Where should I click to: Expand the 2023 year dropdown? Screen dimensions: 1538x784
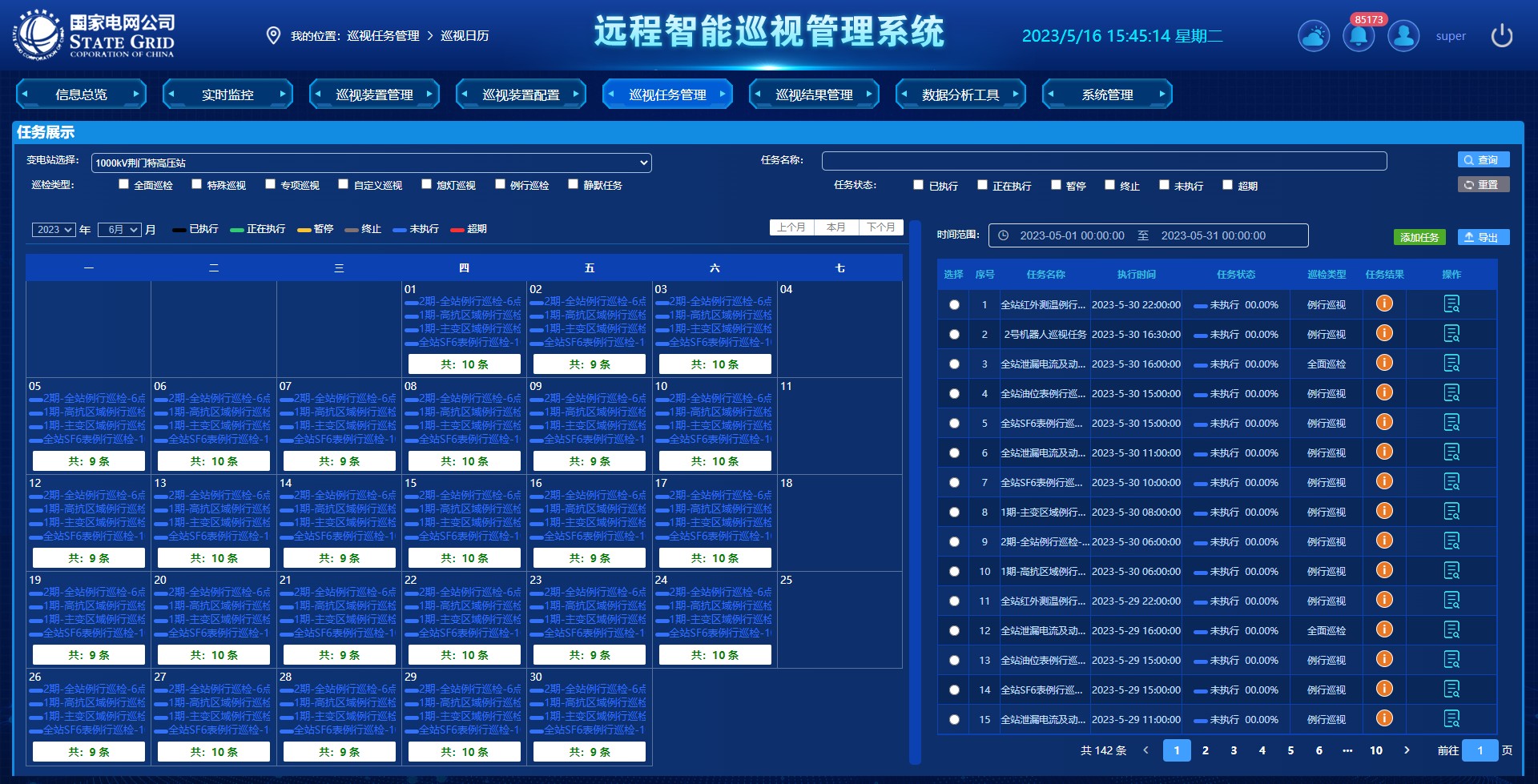coord(54,230)
